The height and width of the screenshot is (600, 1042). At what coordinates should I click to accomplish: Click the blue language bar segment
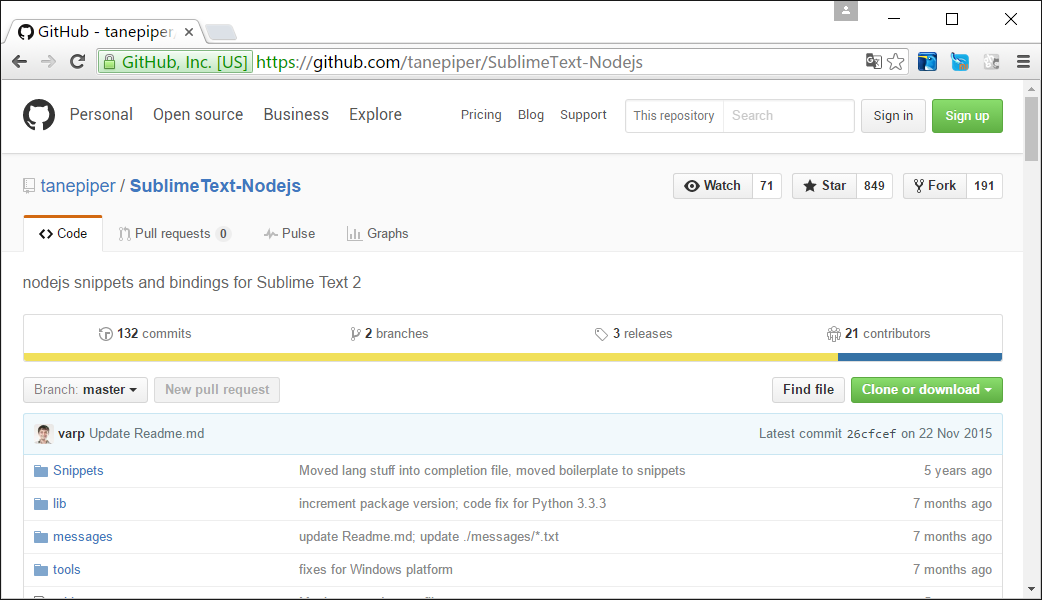[920, 357]
